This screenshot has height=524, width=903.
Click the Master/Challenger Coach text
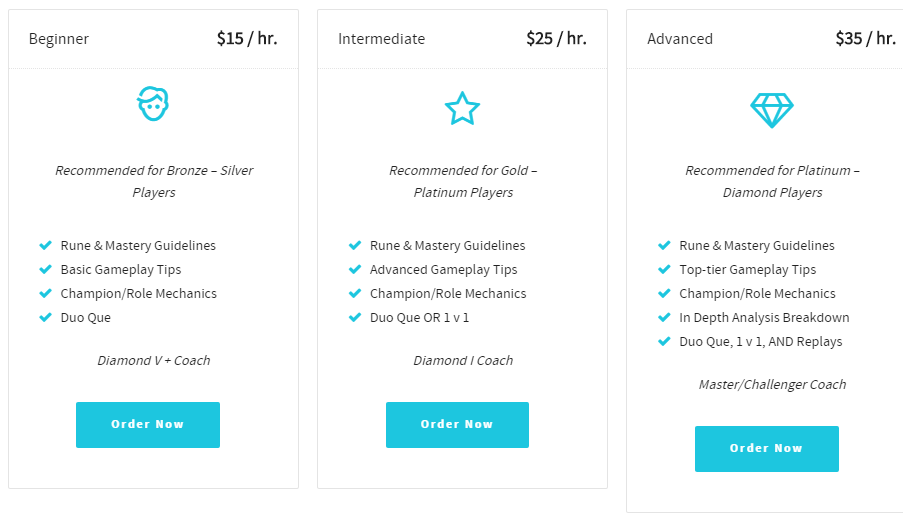pos(772,385)
